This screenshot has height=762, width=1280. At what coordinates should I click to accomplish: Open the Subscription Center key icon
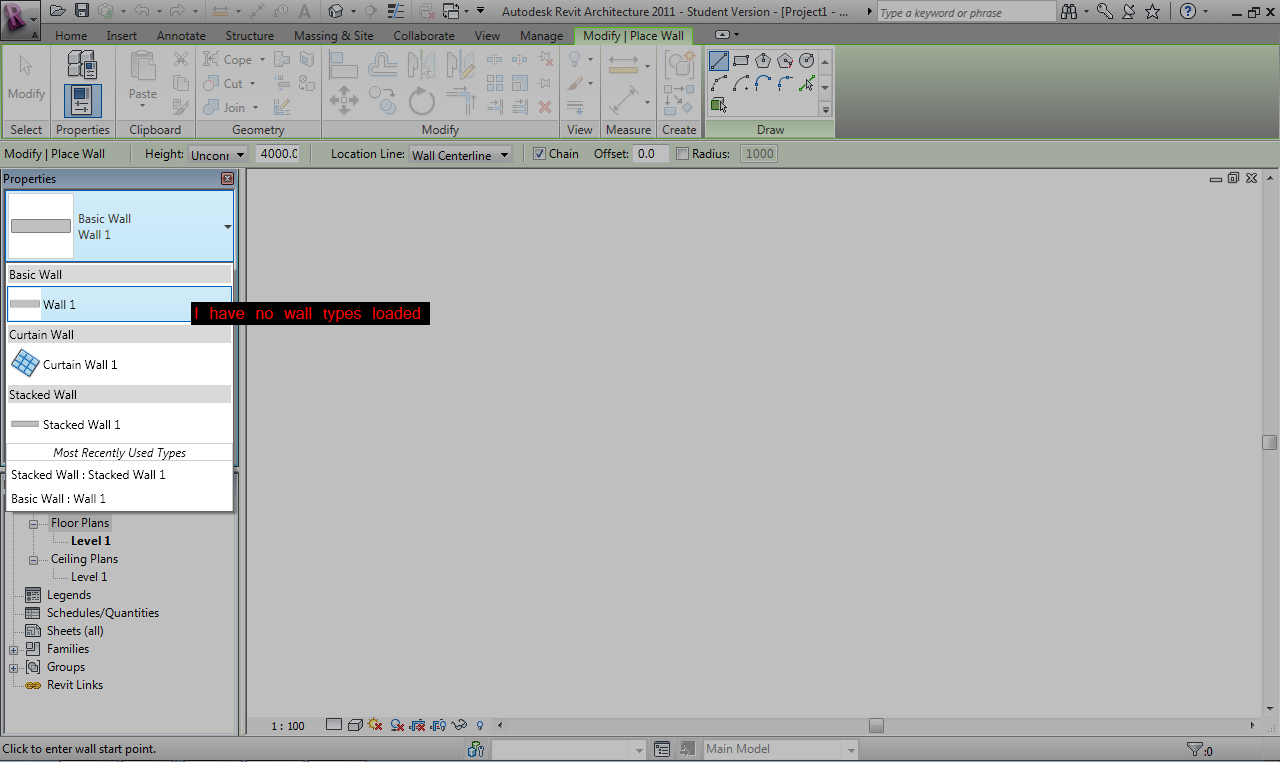[x=1104, y=11]
